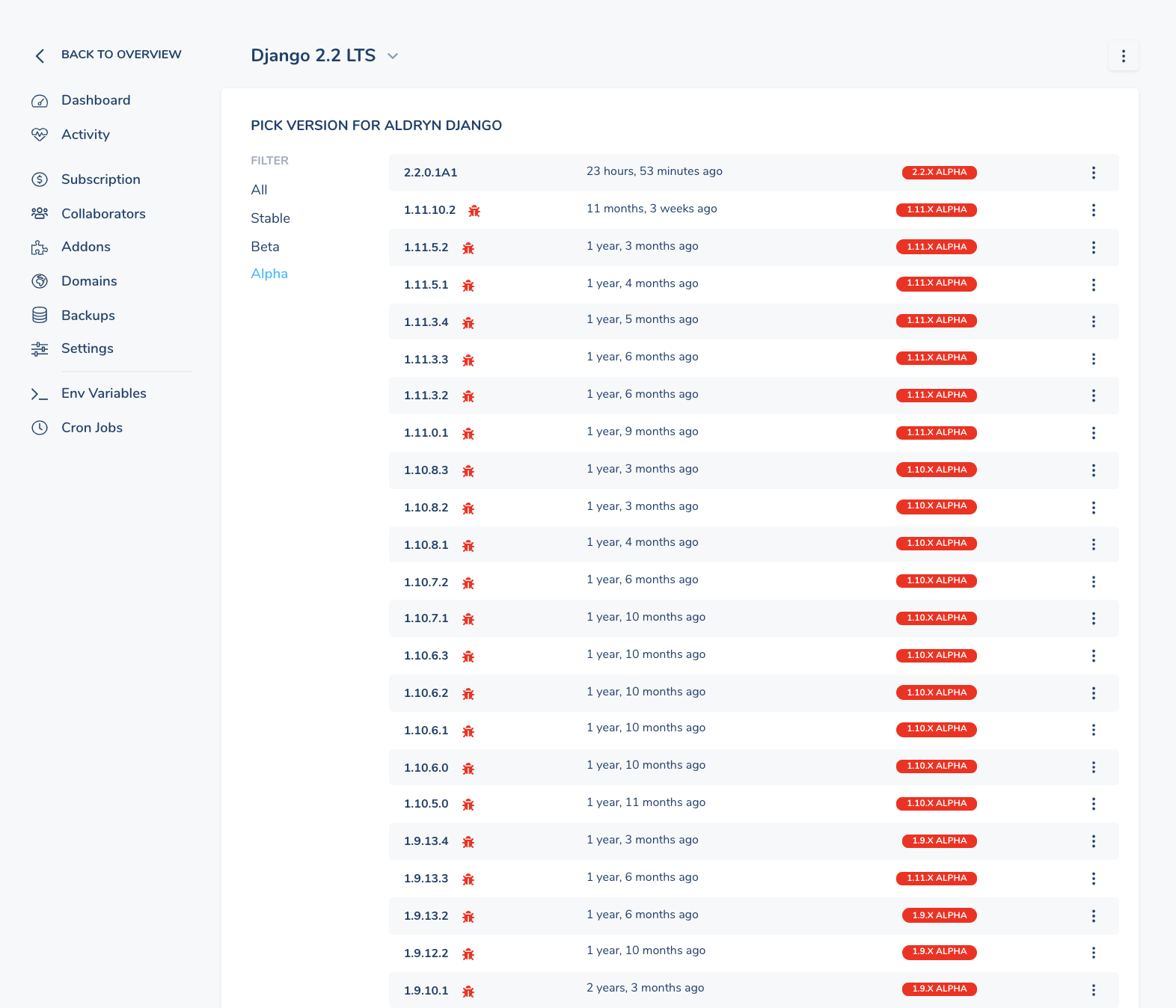Viewport: 1176px width, 1008px height.
Task: Click "23 hours, 53 minutes ago" timestamp
Action: tap(655, 171)
